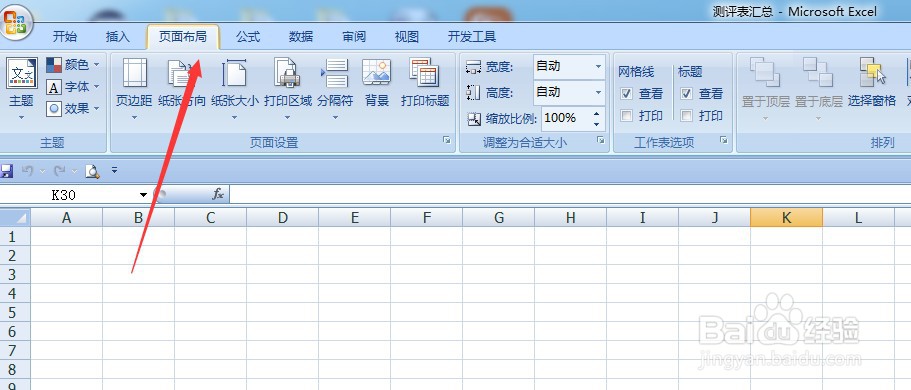Open the 效果 theme effects menu
Screen dimensions: 911x390
pos(73,108)
